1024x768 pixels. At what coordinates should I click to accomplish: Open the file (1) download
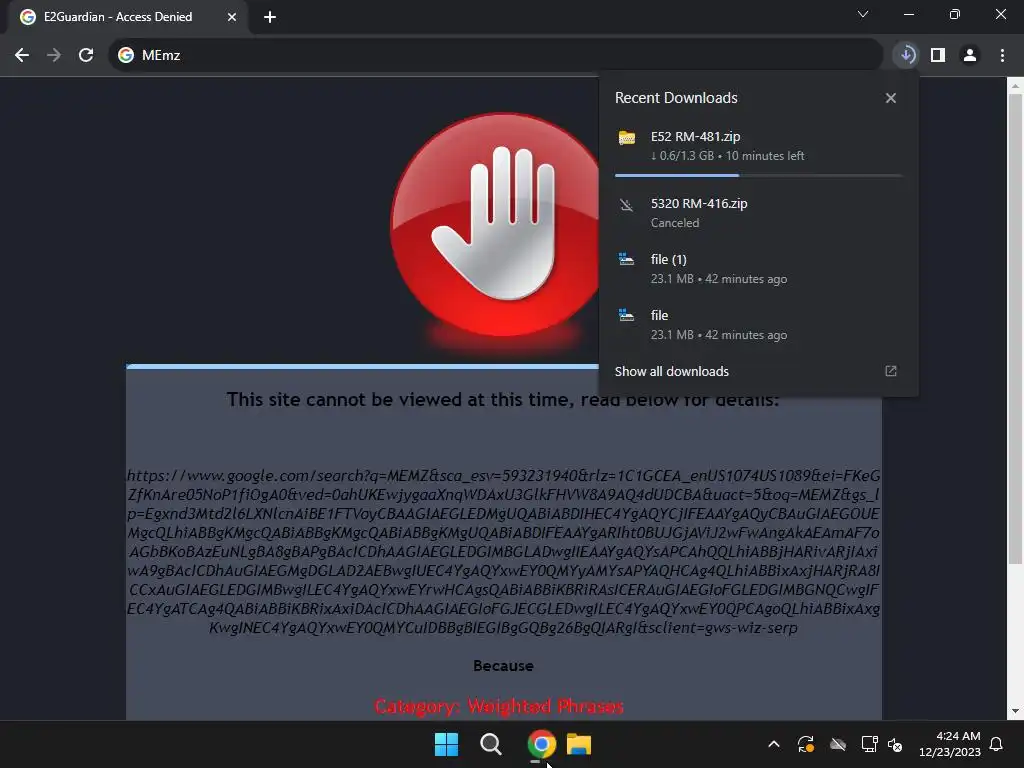758,268
